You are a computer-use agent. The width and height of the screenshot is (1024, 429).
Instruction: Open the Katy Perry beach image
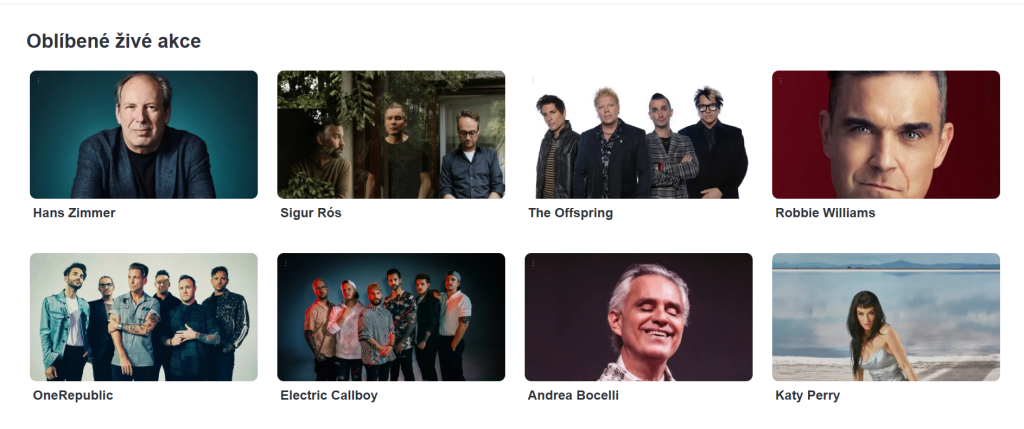[x=886, y=317]
